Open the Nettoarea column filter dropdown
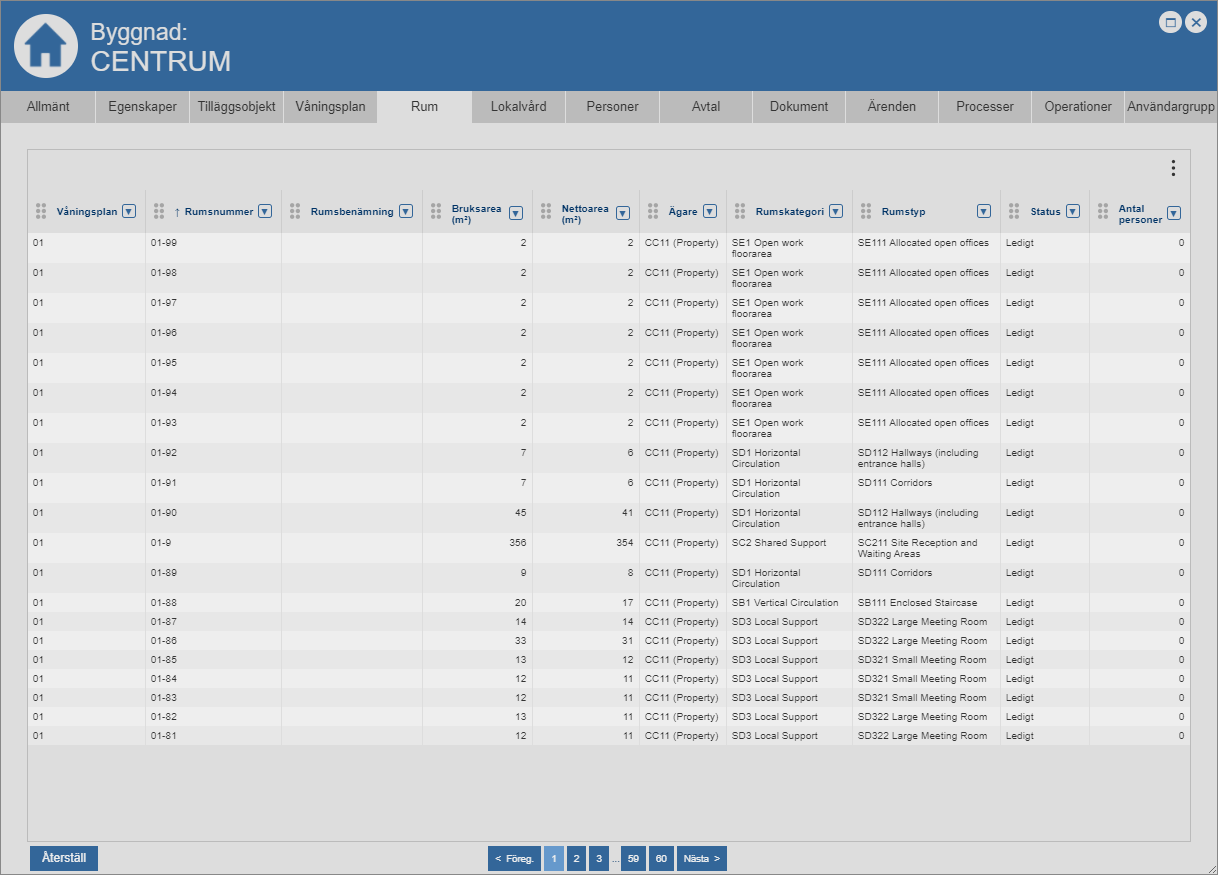The width and height of the screenshot is (1218, 875). (x=623, y=212)
